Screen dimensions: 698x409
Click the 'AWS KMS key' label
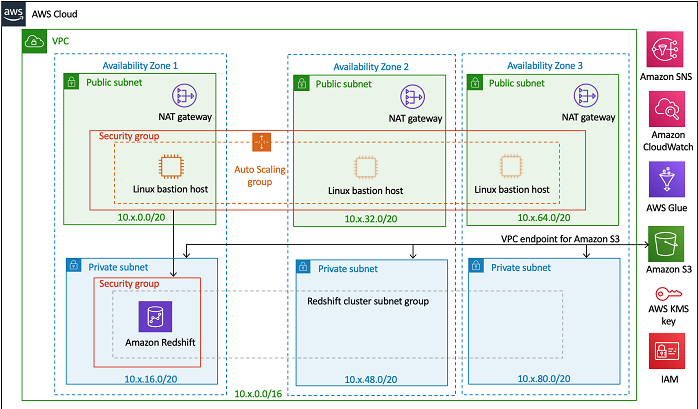668,315
